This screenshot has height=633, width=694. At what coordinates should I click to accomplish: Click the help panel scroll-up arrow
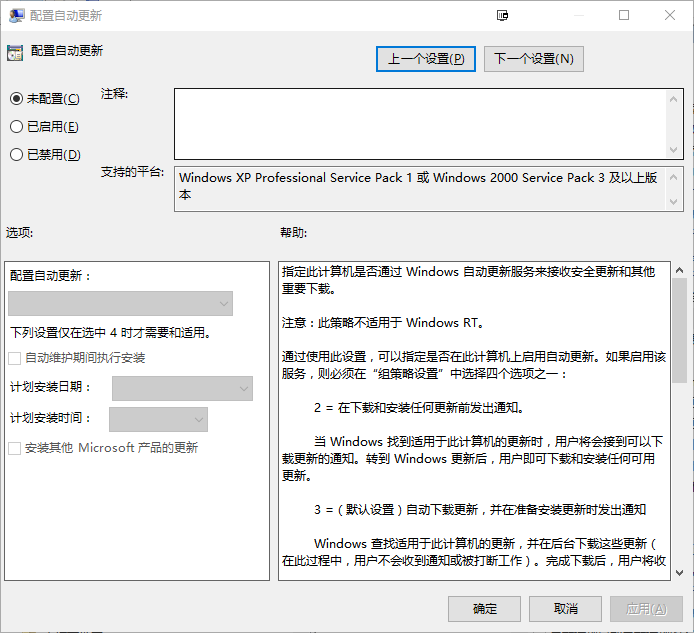pos(678,270)
